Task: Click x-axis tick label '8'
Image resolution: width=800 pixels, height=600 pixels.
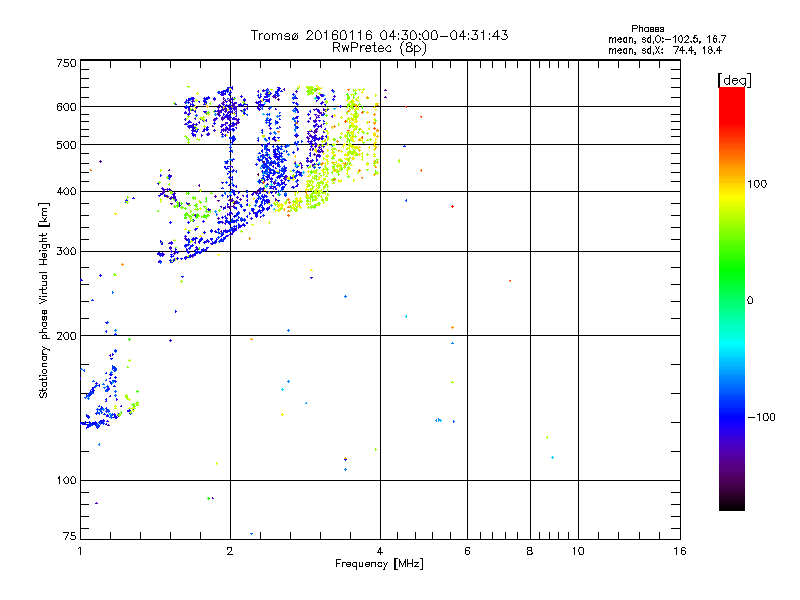Action: click(x=530, y=551)
